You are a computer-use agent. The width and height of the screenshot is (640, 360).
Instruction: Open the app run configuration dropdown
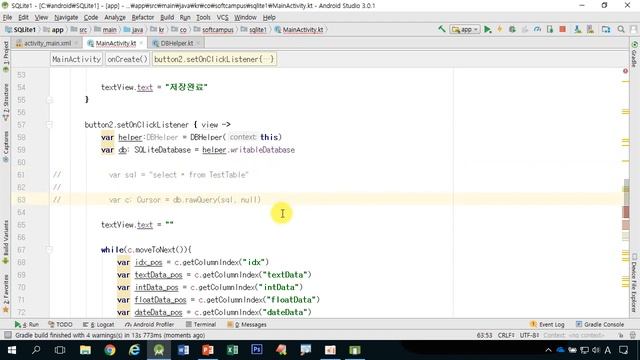pyautogui.click(x=465, y=29)
